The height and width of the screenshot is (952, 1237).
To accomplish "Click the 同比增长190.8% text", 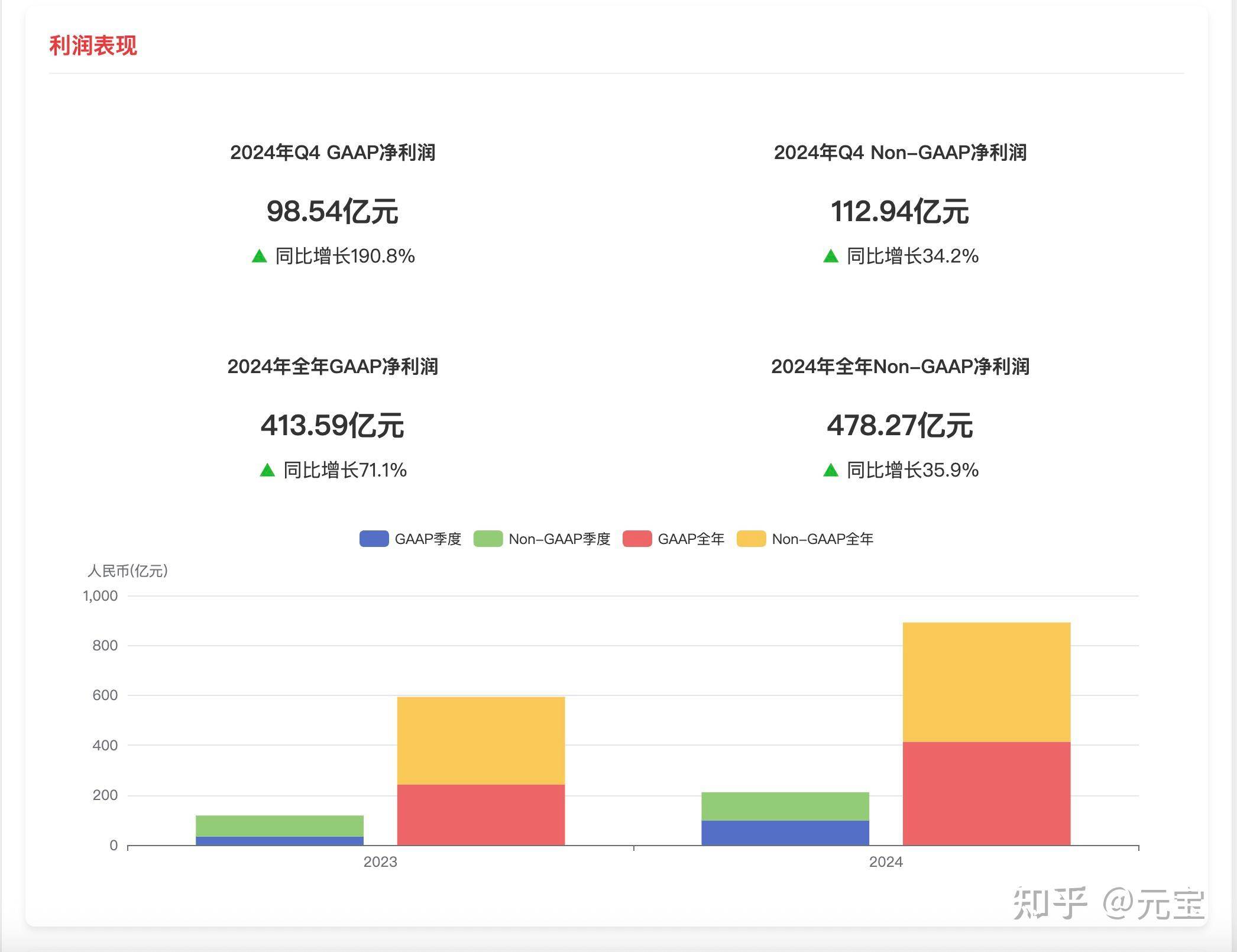I will click(345, 256).
